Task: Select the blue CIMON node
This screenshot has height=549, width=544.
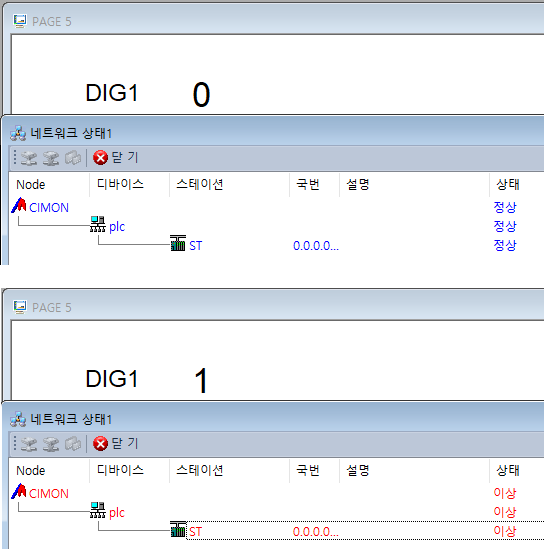Action: pos(49,208)
